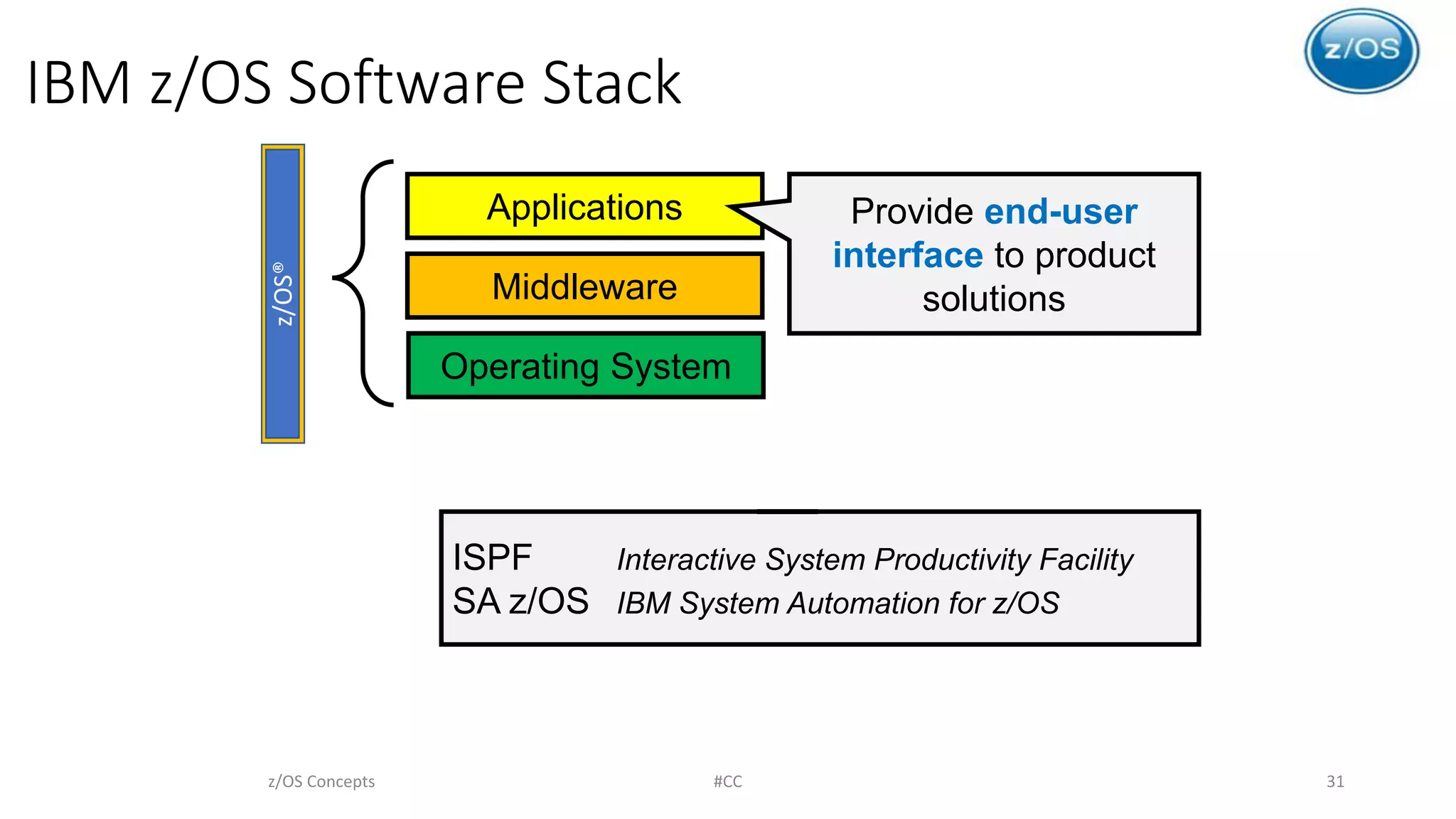Screen dimensions: 1456x819
Task: Click the phrase to product in callout
Action: (1074, 255)
